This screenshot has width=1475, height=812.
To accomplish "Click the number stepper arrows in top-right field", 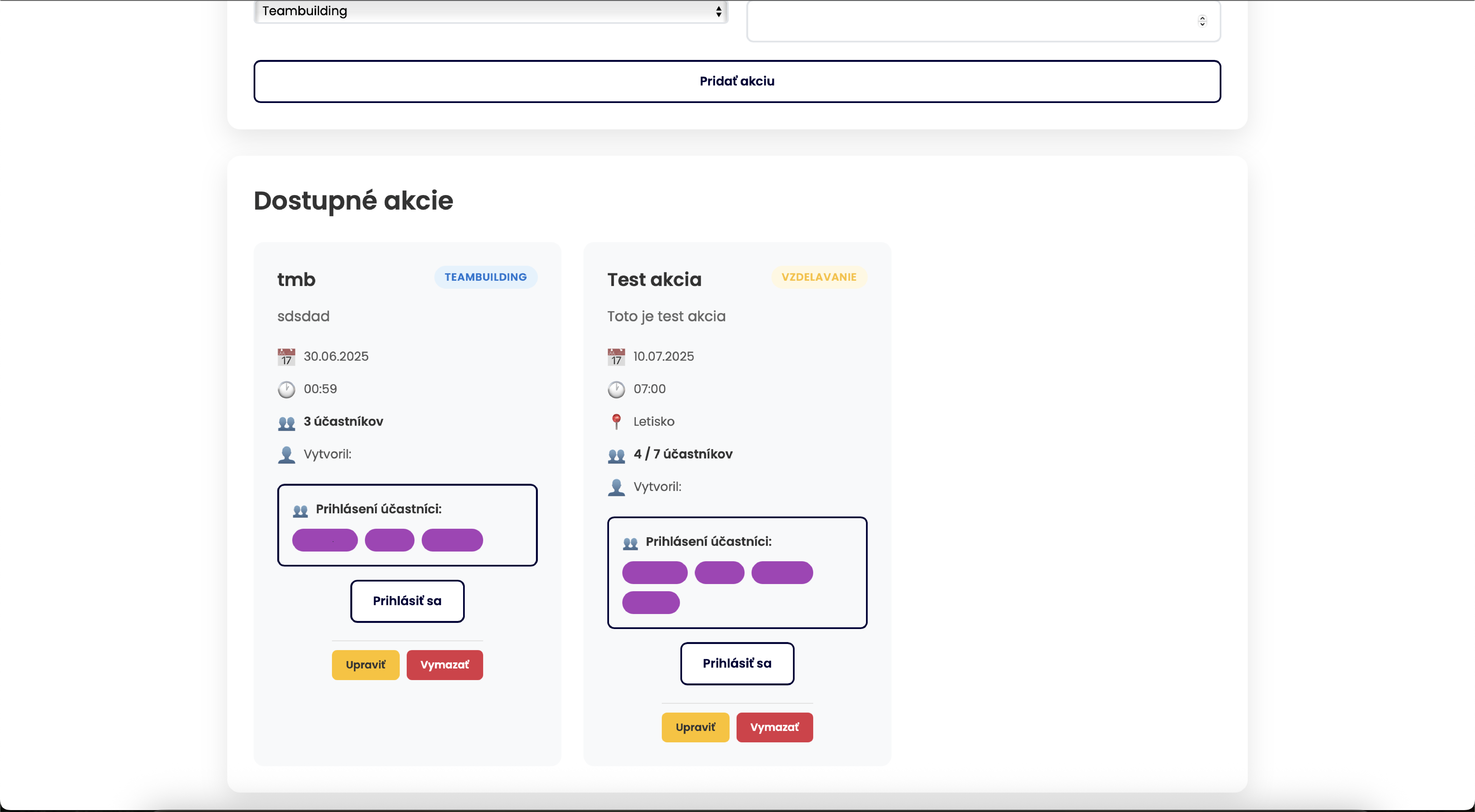I will tap(1202, 21).
